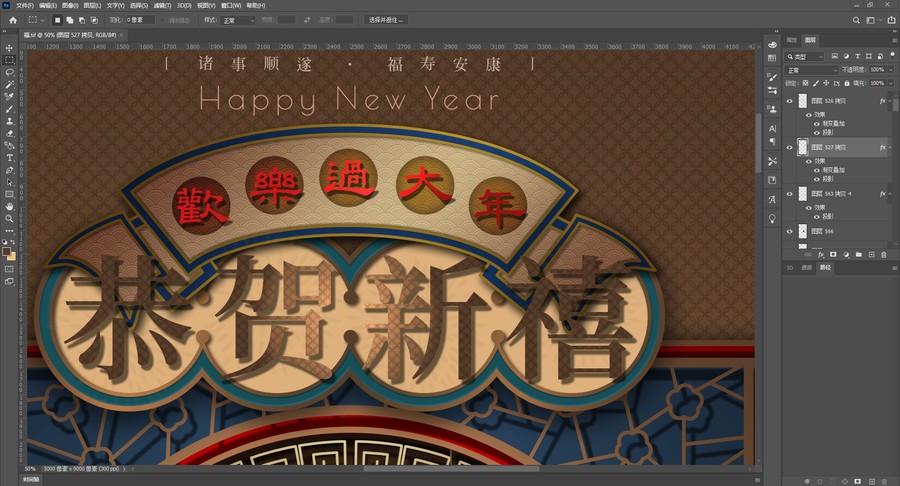Select the Magic Wand tool

(9, 84)
